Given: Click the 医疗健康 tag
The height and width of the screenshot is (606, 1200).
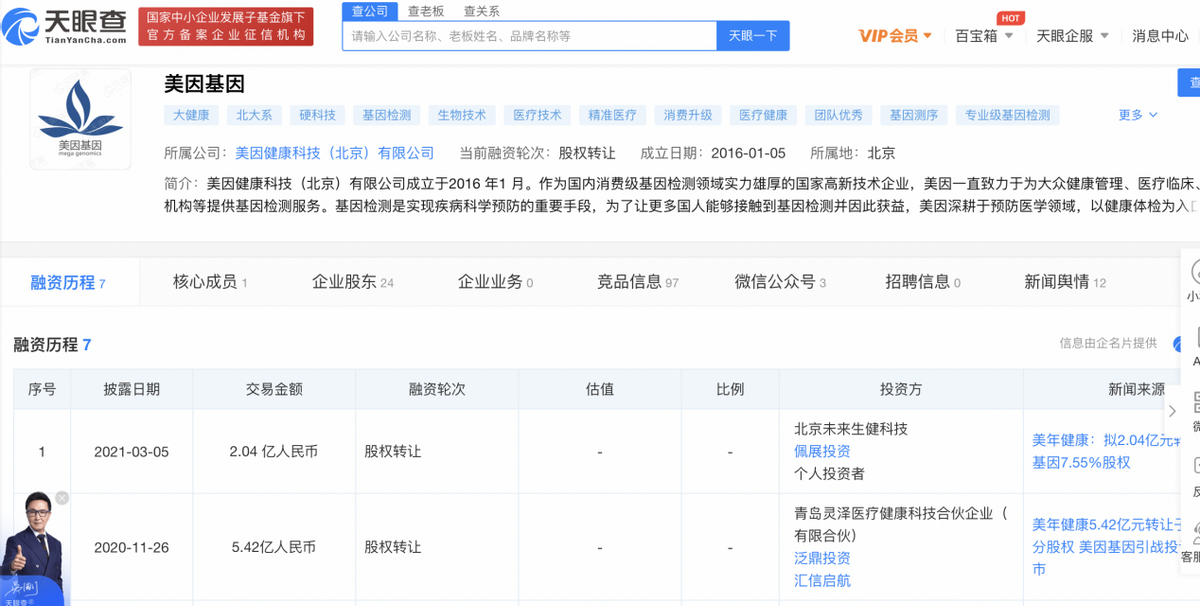Looking at the screenshot, I should pyautogui.click(x=764, y=115).
